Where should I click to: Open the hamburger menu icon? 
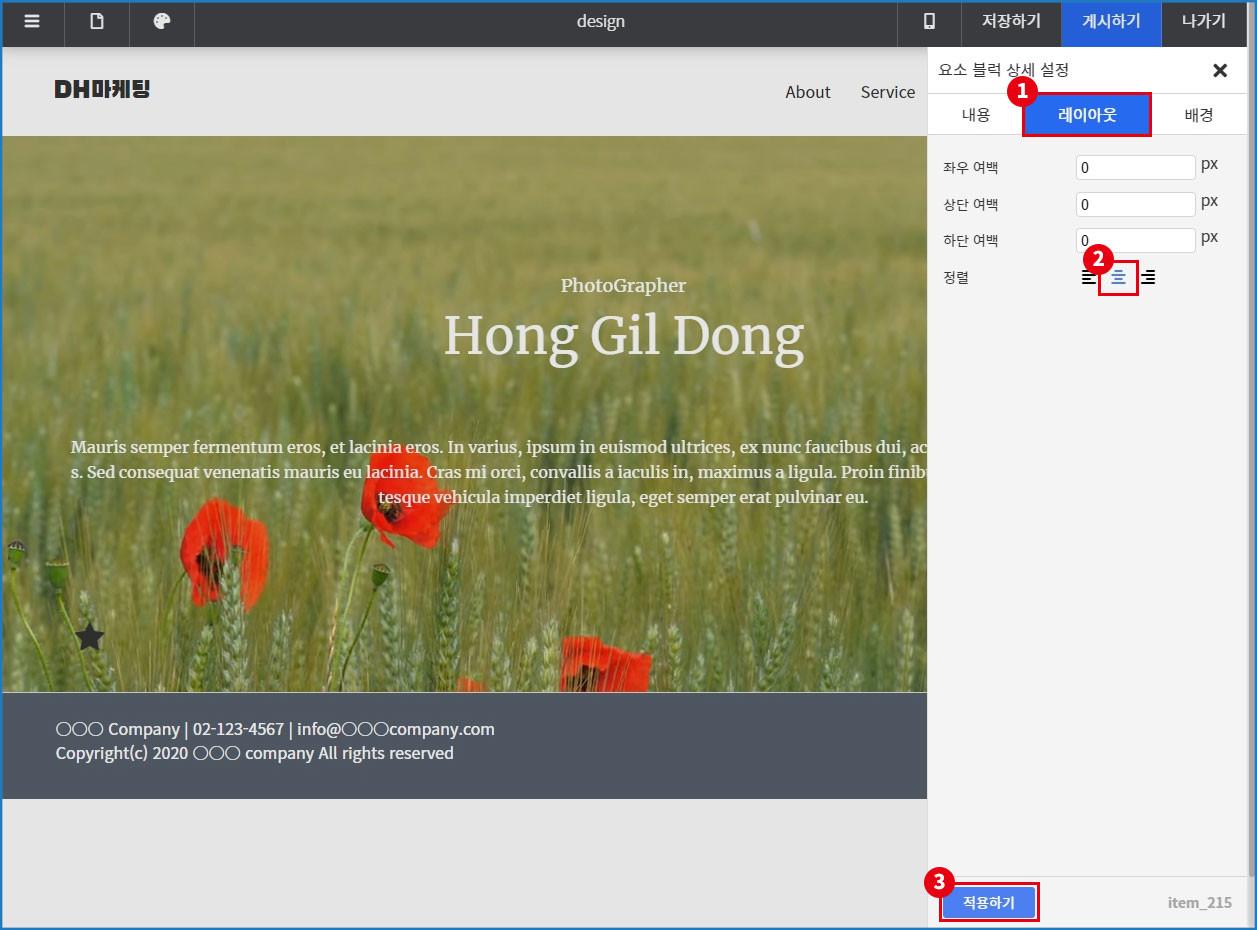32,22
